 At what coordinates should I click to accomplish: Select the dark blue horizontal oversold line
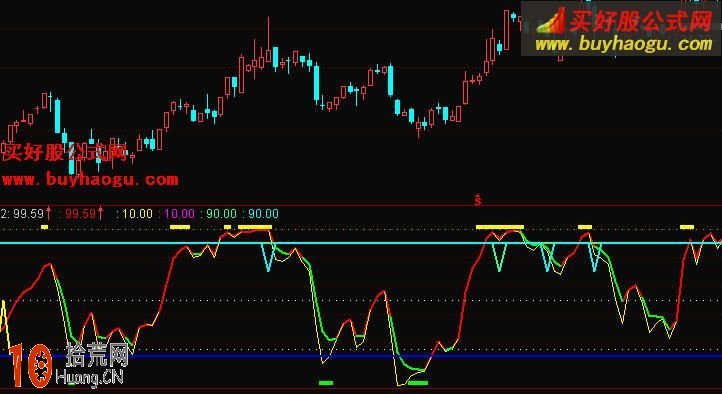(361, 356)
